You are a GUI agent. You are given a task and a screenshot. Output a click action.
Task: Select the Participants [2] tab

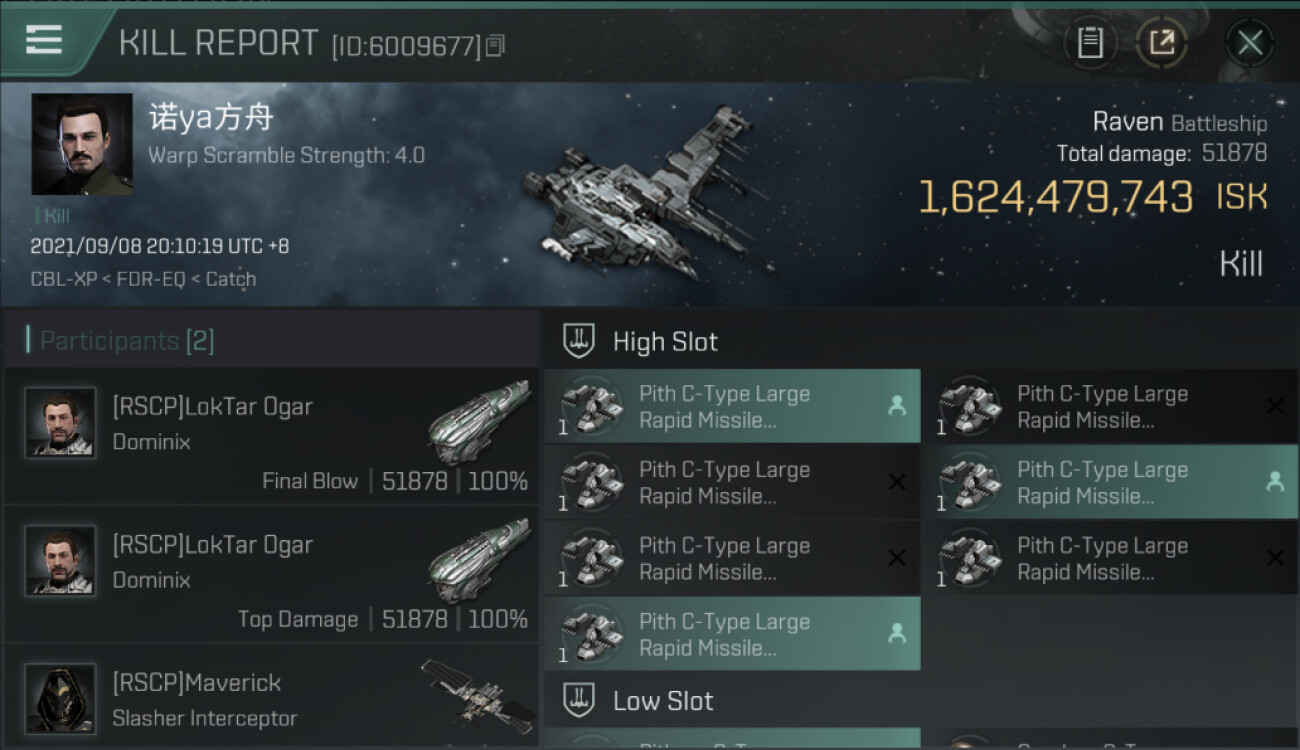point(126,341)
